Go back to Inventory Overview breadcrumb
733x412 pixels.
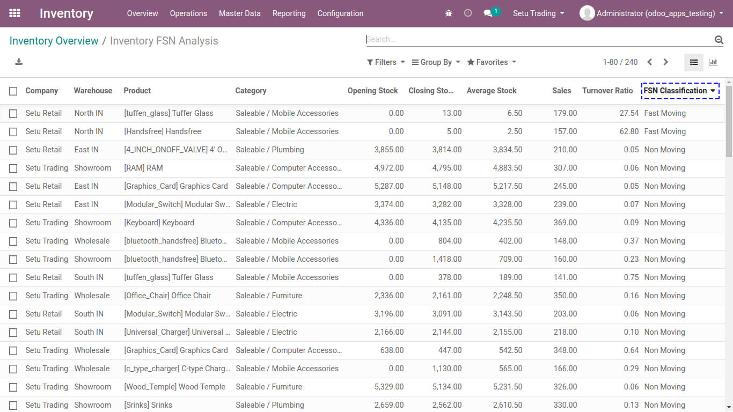coord(54,41)
